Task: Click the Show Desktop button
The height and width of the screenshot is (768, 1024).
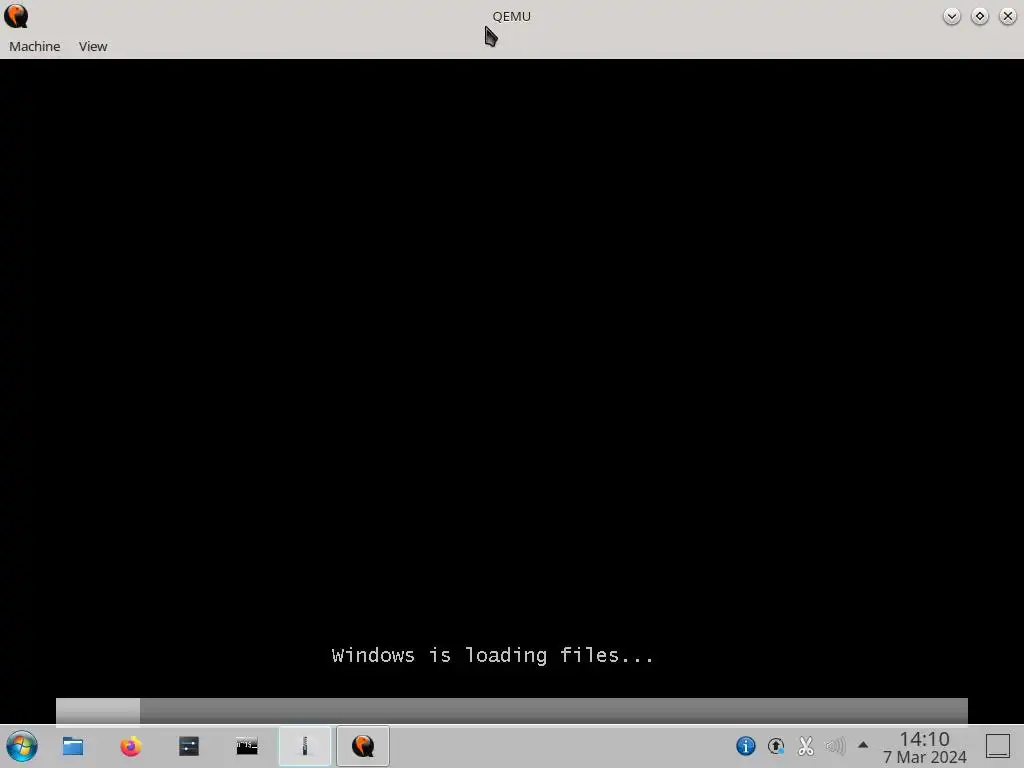Action: point(998,746)
